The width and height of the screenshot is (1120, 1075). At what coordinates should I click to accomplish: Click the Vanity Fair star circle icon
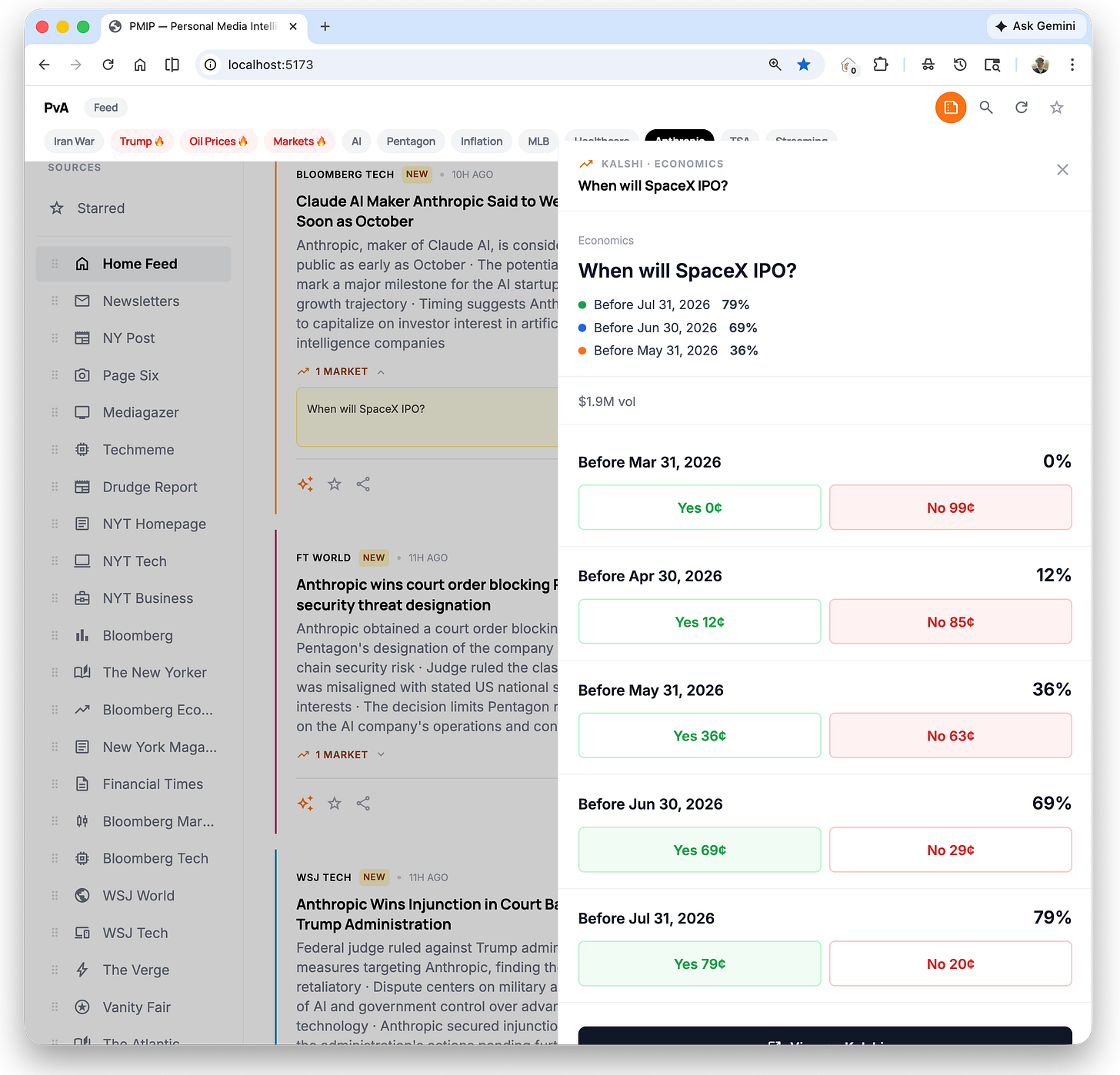pos(82,1007)
